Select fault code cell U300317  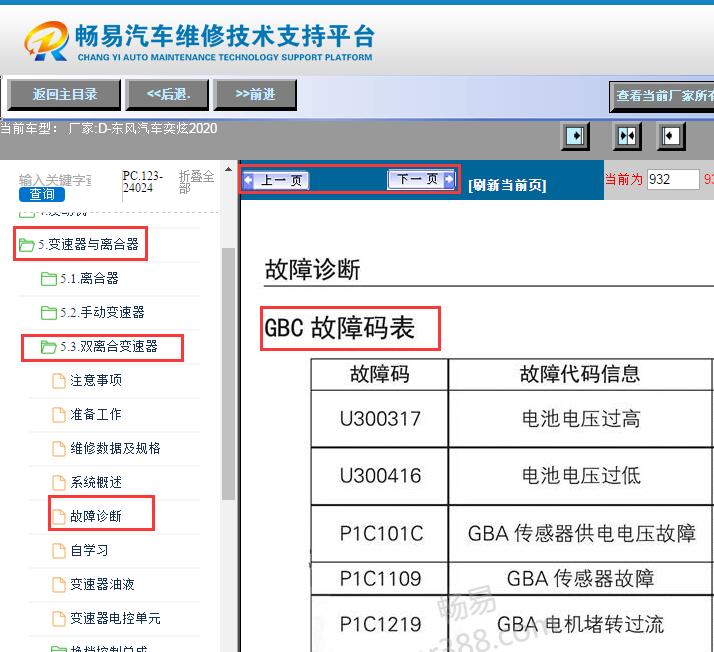(380, 419)
